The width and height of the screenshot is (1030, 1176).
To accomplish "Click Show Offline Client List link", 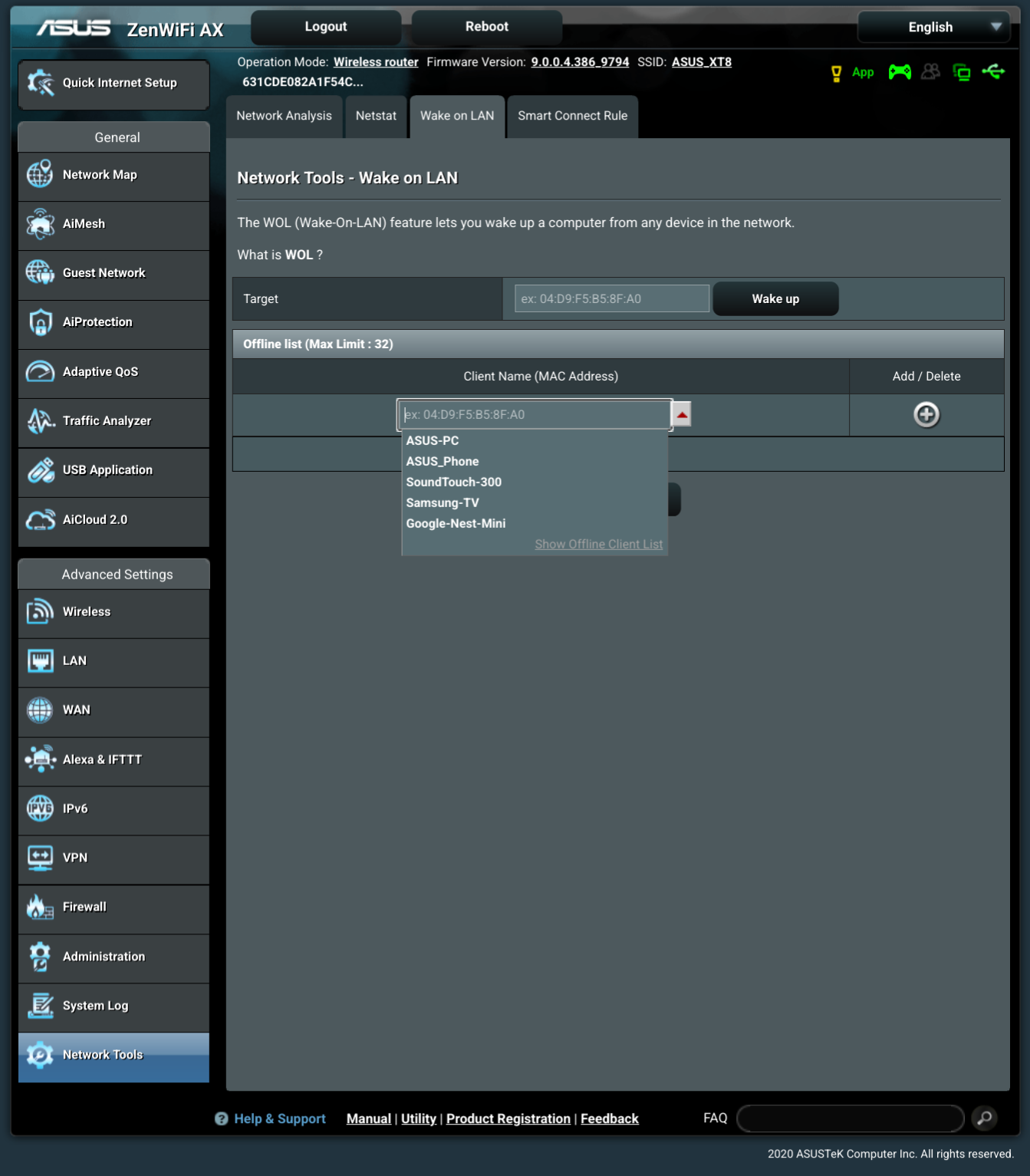I will click(599, 544).
